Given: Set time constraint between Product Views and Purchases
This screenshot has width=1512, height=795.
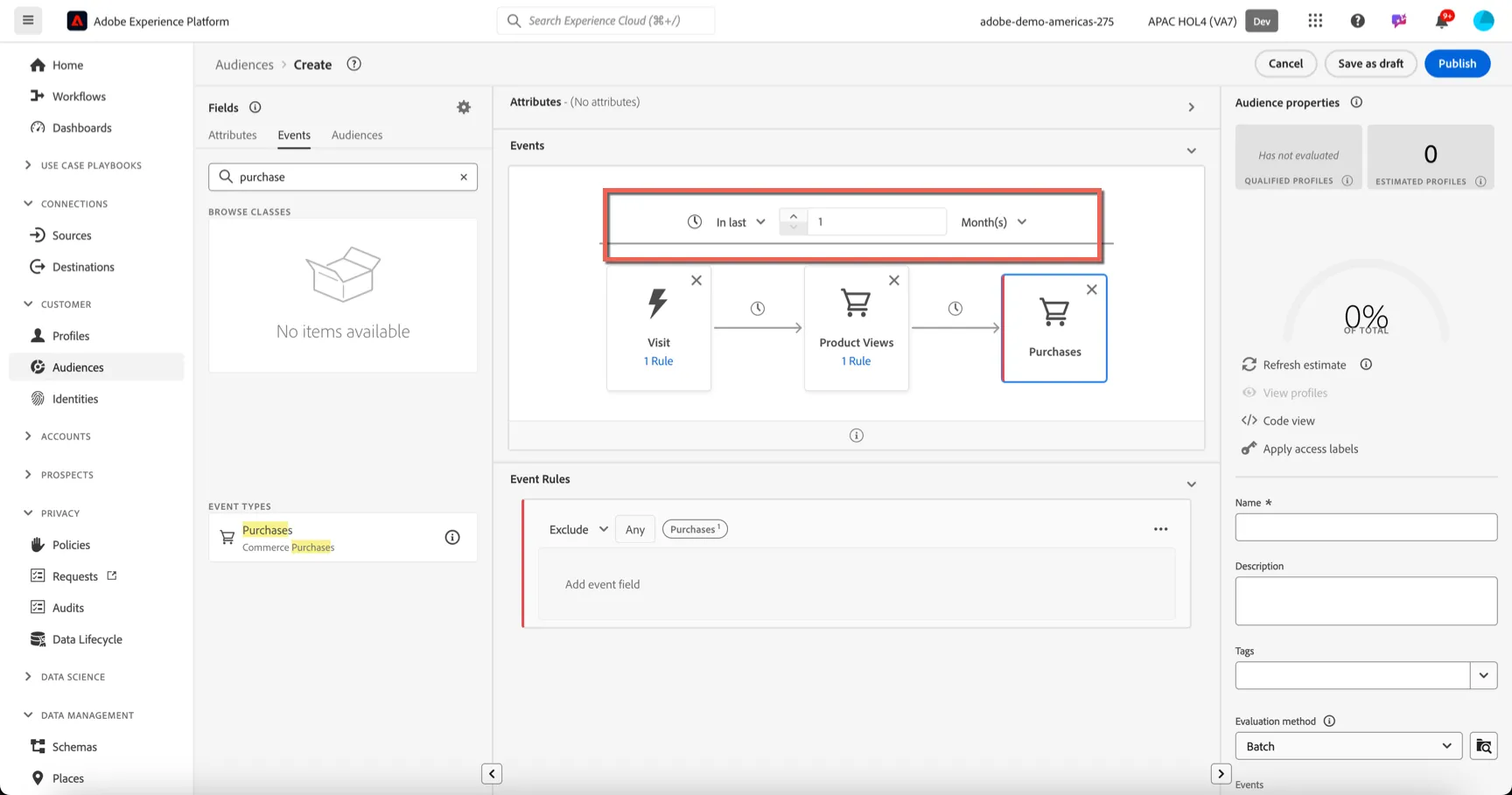Looking at the screenshot, I should (x=955, y=309).
